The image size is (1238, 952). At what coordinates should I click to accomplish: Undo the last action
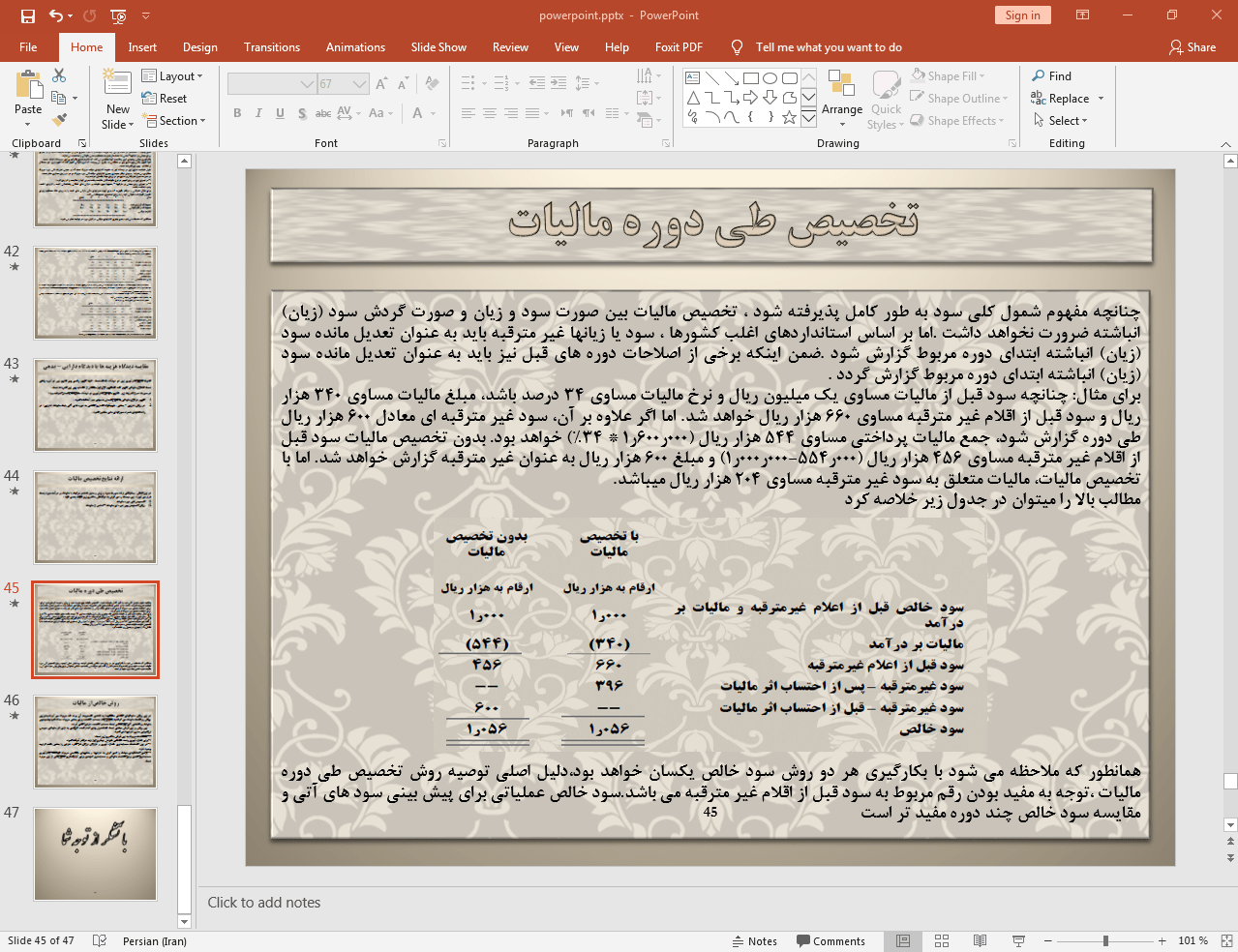click(56, 15)
